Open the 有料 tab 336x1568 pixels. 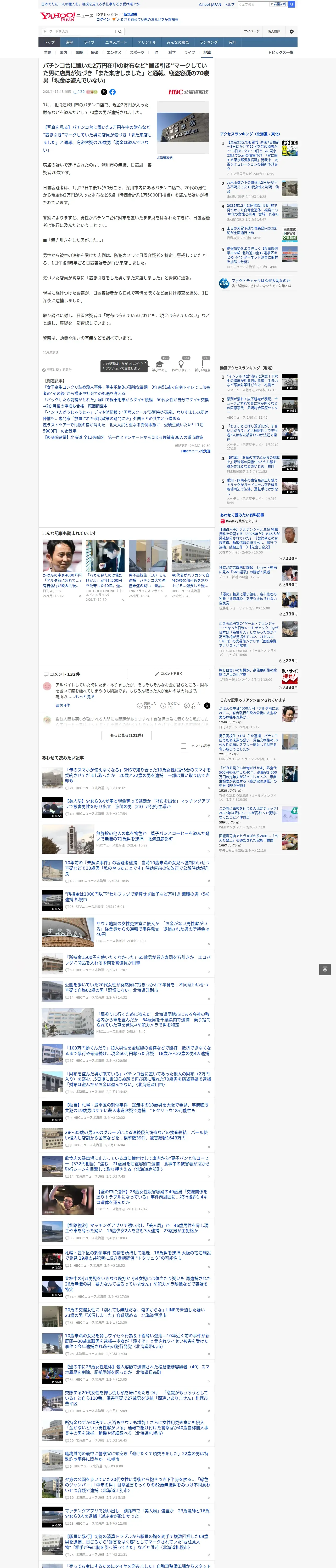pyautogui.click(x=232, y=43)
